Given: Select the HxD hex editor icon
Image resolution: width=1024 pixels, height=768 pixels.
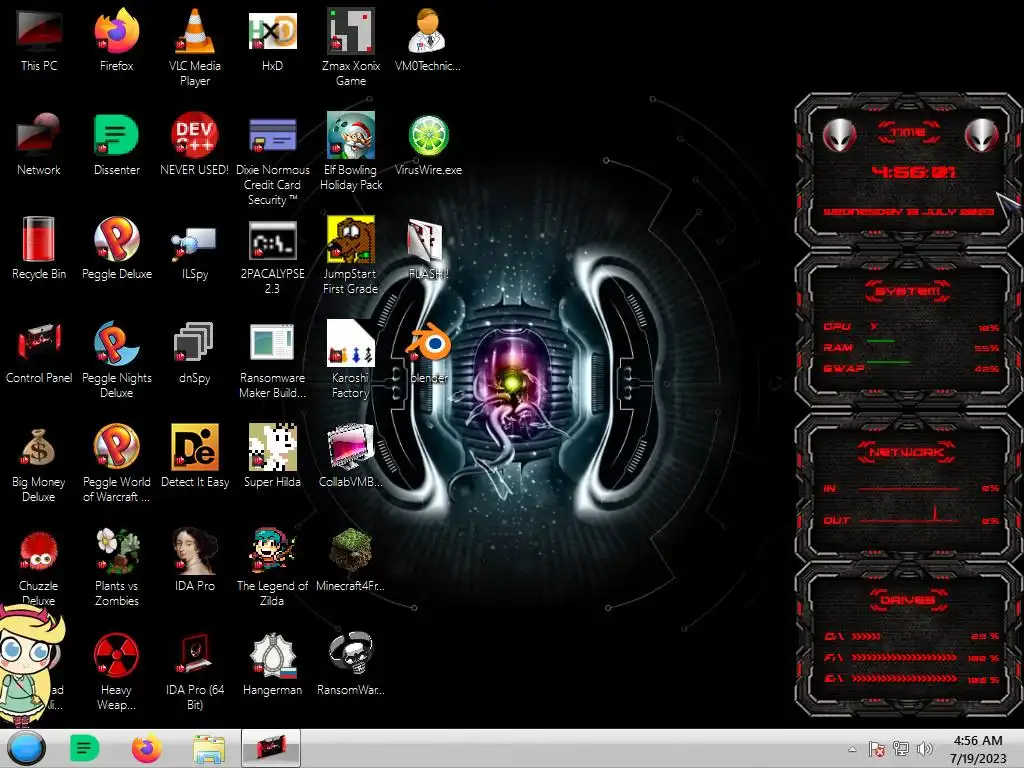Looking at the screenshot, I should (272, 40).
